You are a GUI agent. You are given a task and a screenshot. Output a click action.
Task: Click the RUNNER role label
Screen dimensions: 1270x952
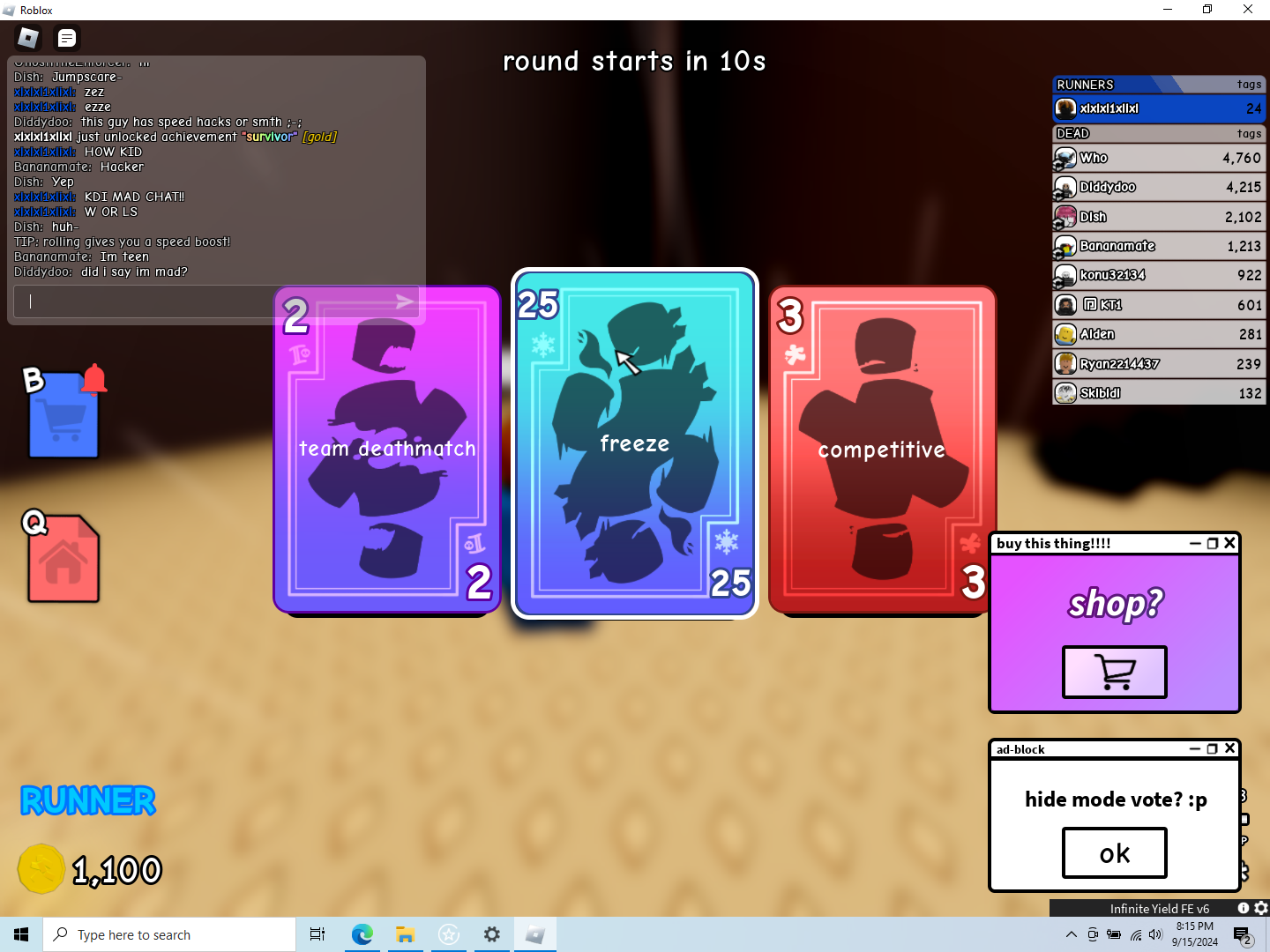[x=88, y=800]
